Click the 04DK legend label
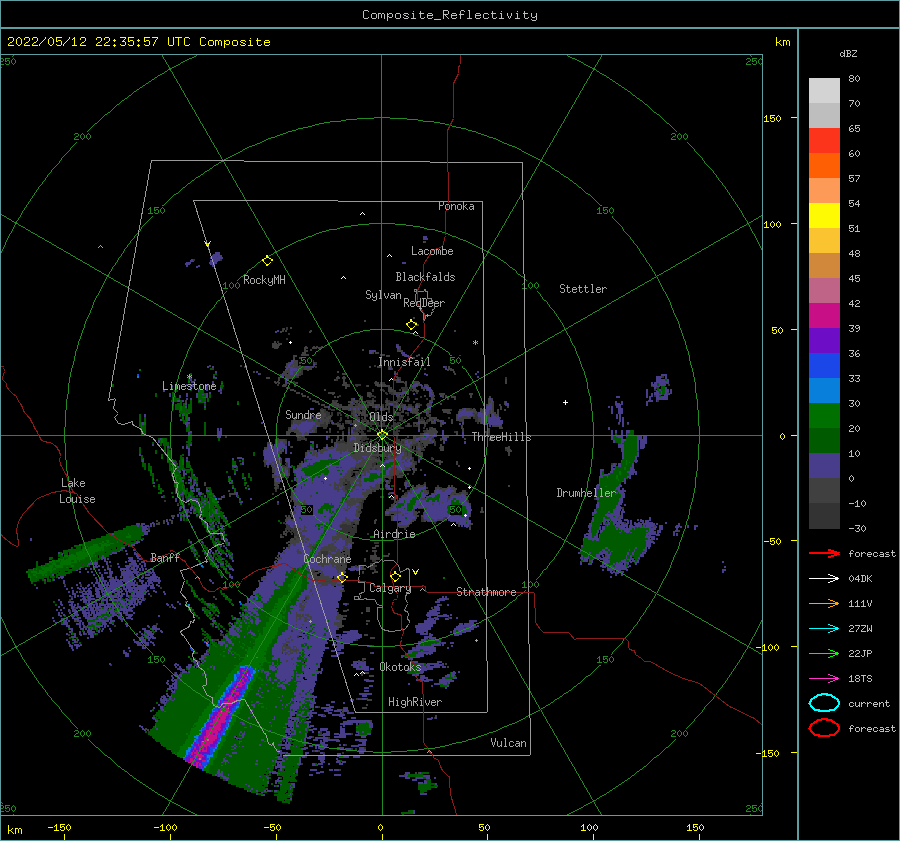 [860, 578]
